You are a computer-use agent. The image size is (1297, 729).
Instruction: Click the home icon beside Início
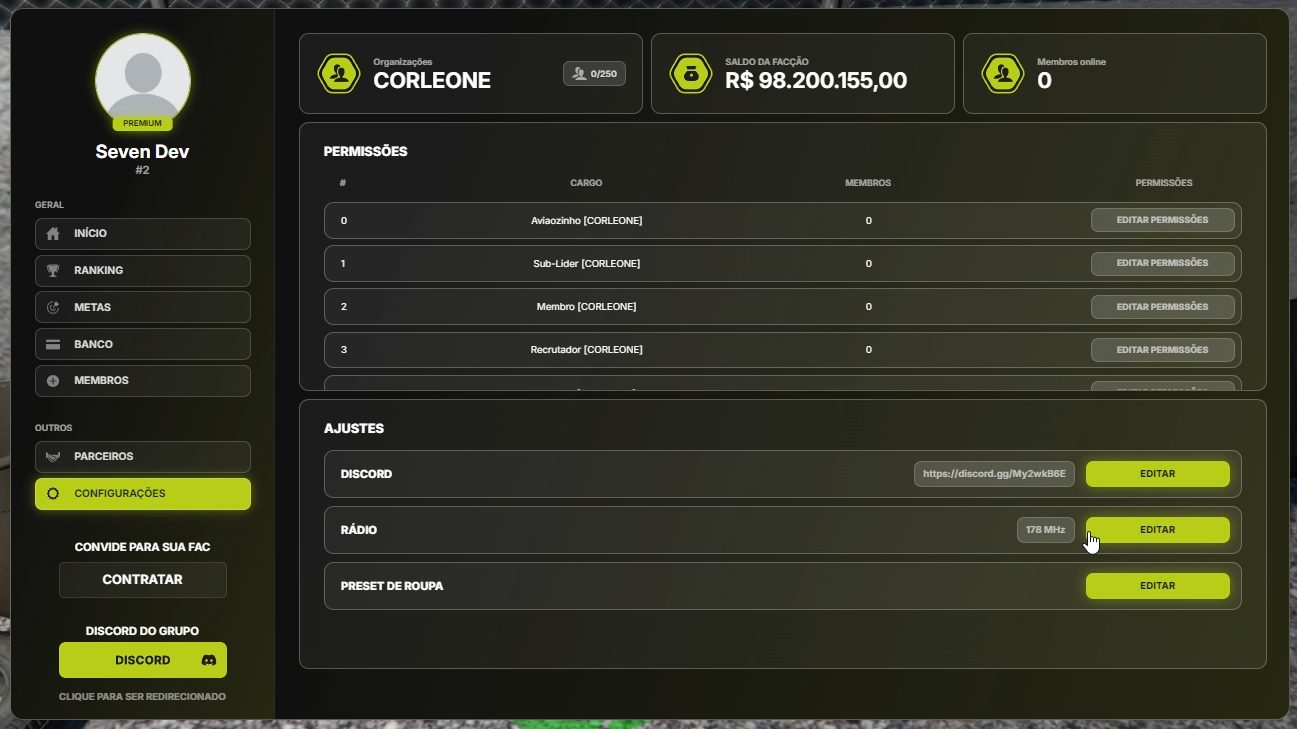(x=53, y=234)
